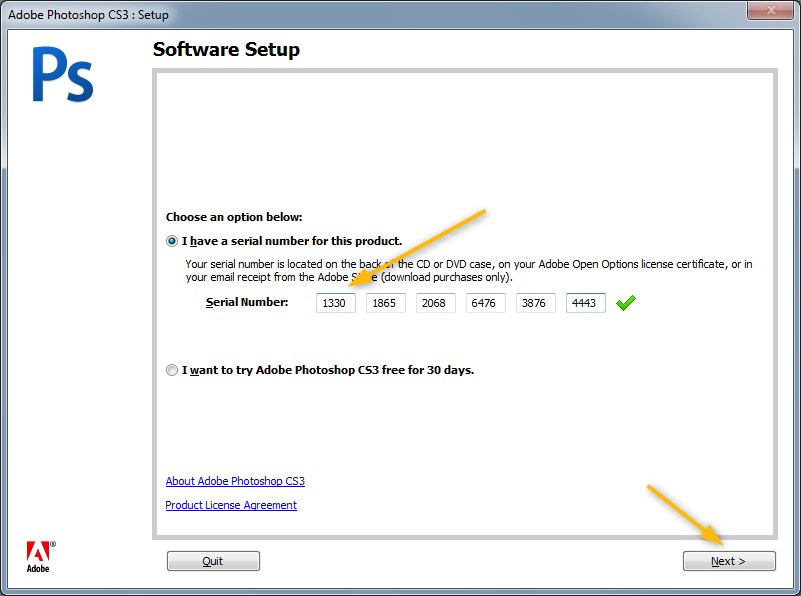Click the serial field showing 2068
Screen dimensions: 801x596
[x=435, y=302]
